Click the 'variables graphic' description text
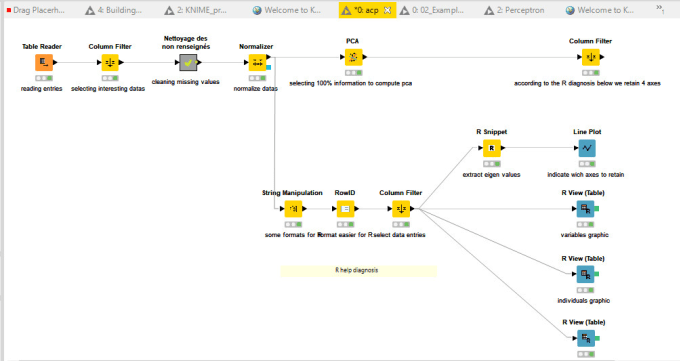The width and height of the screenshot is (680, 361). 585,235
